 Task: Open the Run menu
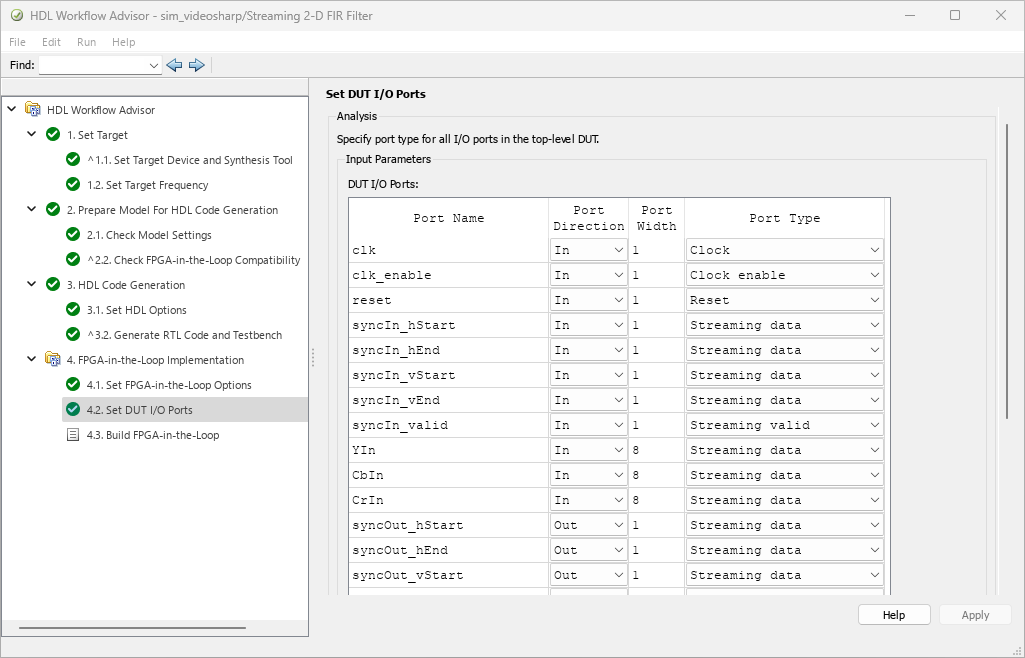pyautogui.click(x=86, y=42)
